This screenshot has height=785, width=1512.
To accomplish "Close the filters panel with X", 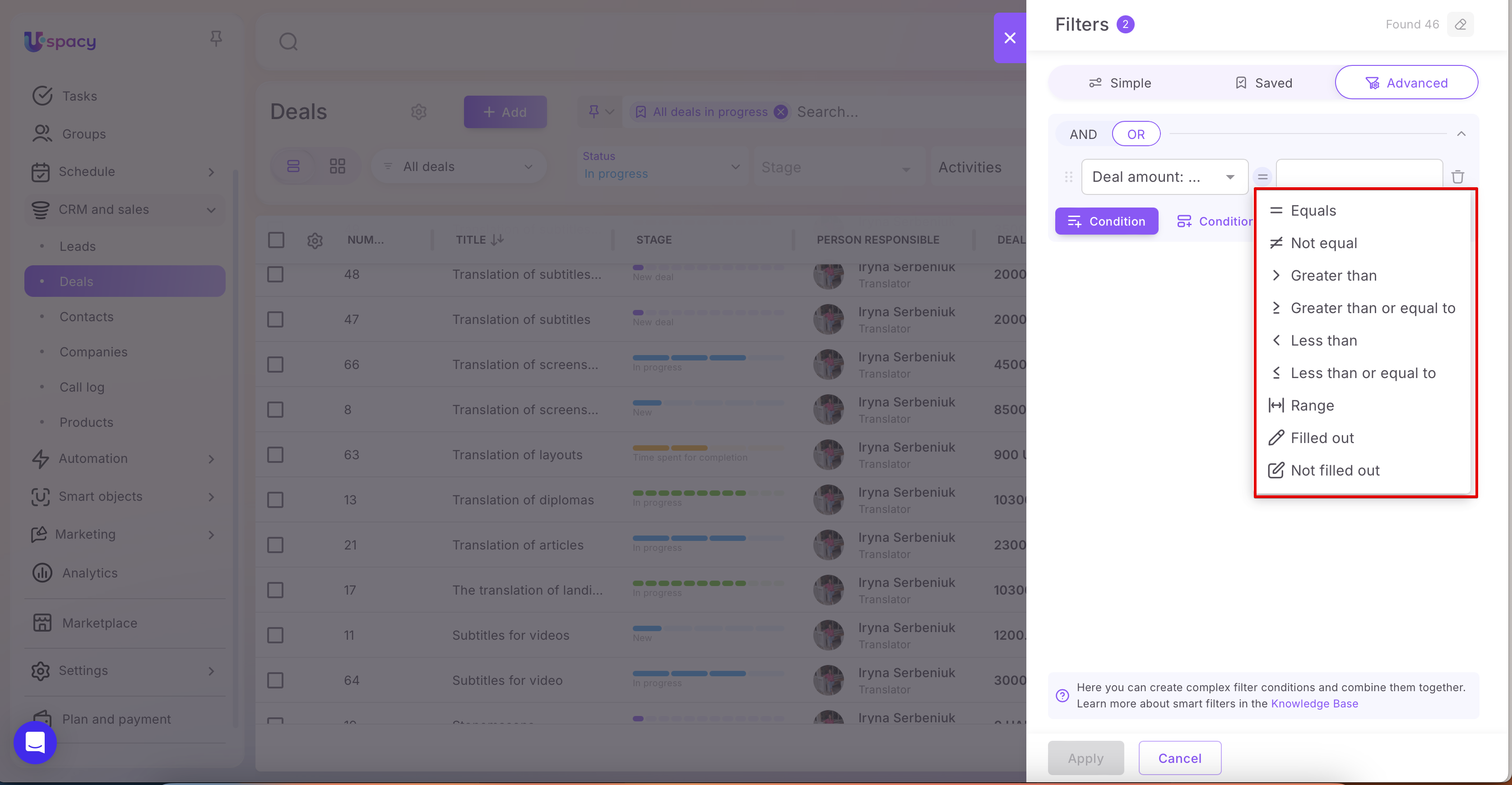I will (1010, 38).
